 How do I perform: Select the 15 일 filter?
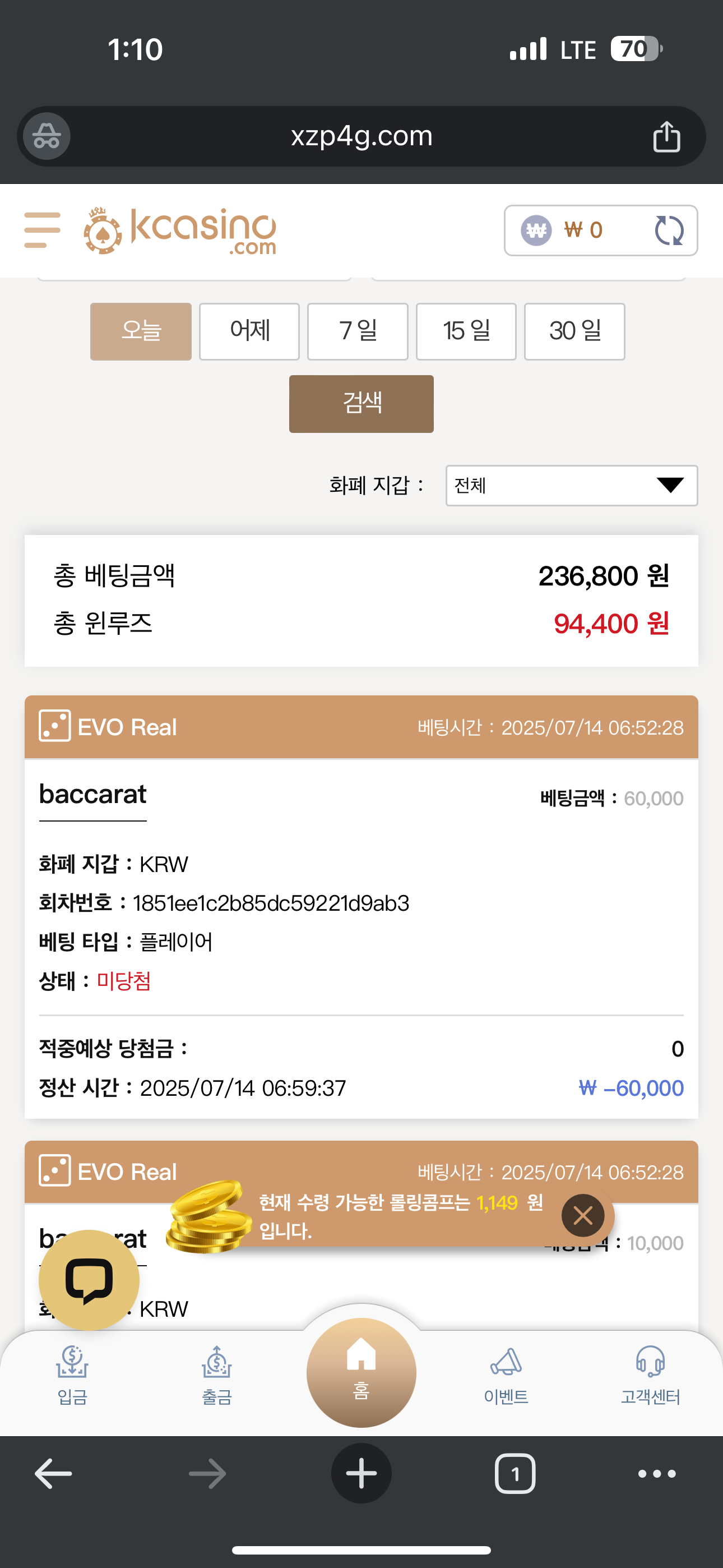pos(466,331)
